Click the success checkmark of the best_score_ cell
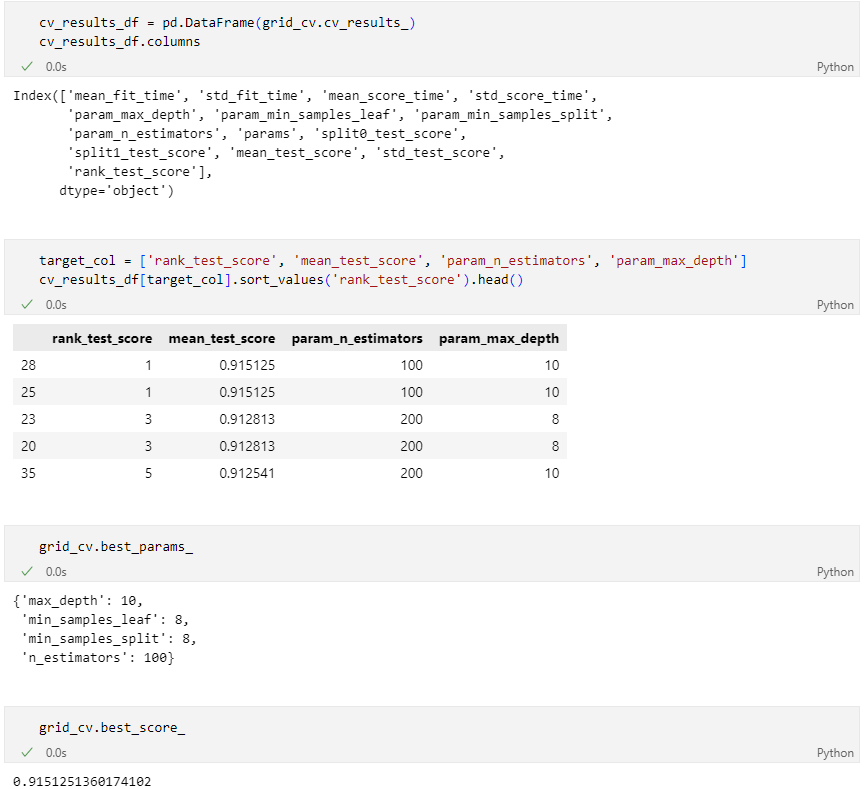Viewport: 864px width, 789px height. pos(26,752)
